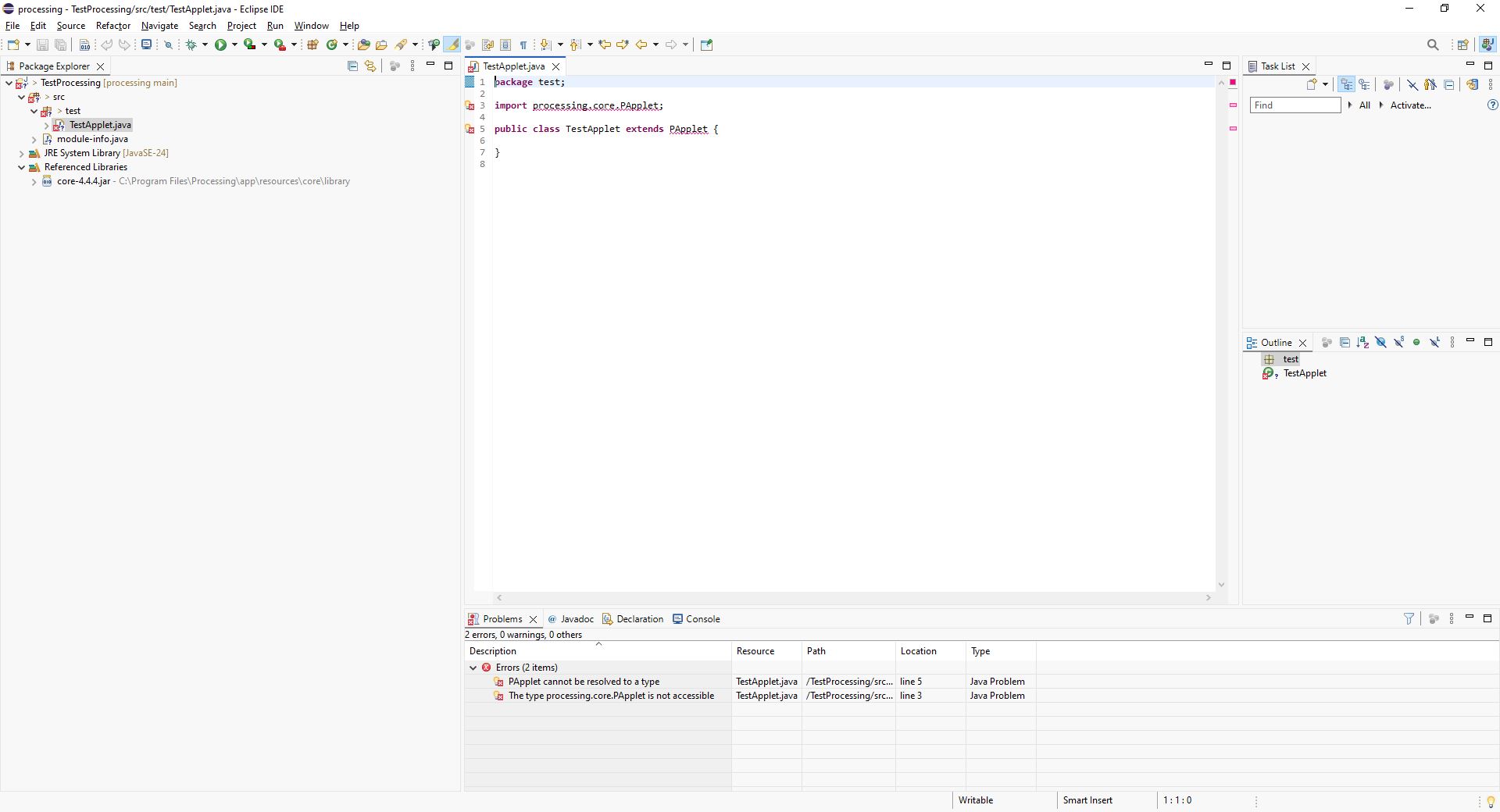Screen dimensions: 1500x812
Task: Open the Project menu
Action: click(x=241, y=26)
